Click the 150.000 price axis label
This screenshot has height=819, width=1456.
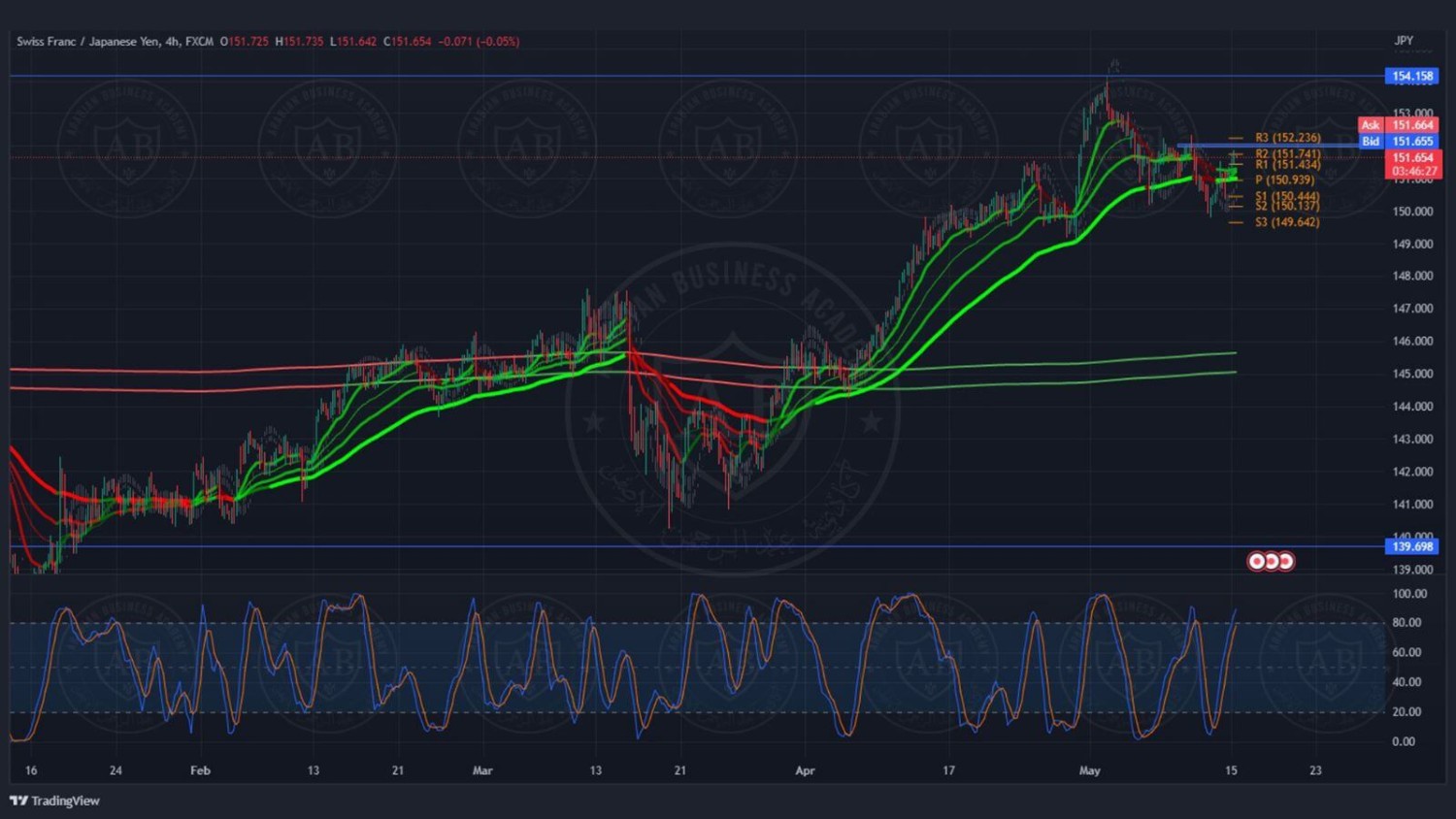(1412, 212)
